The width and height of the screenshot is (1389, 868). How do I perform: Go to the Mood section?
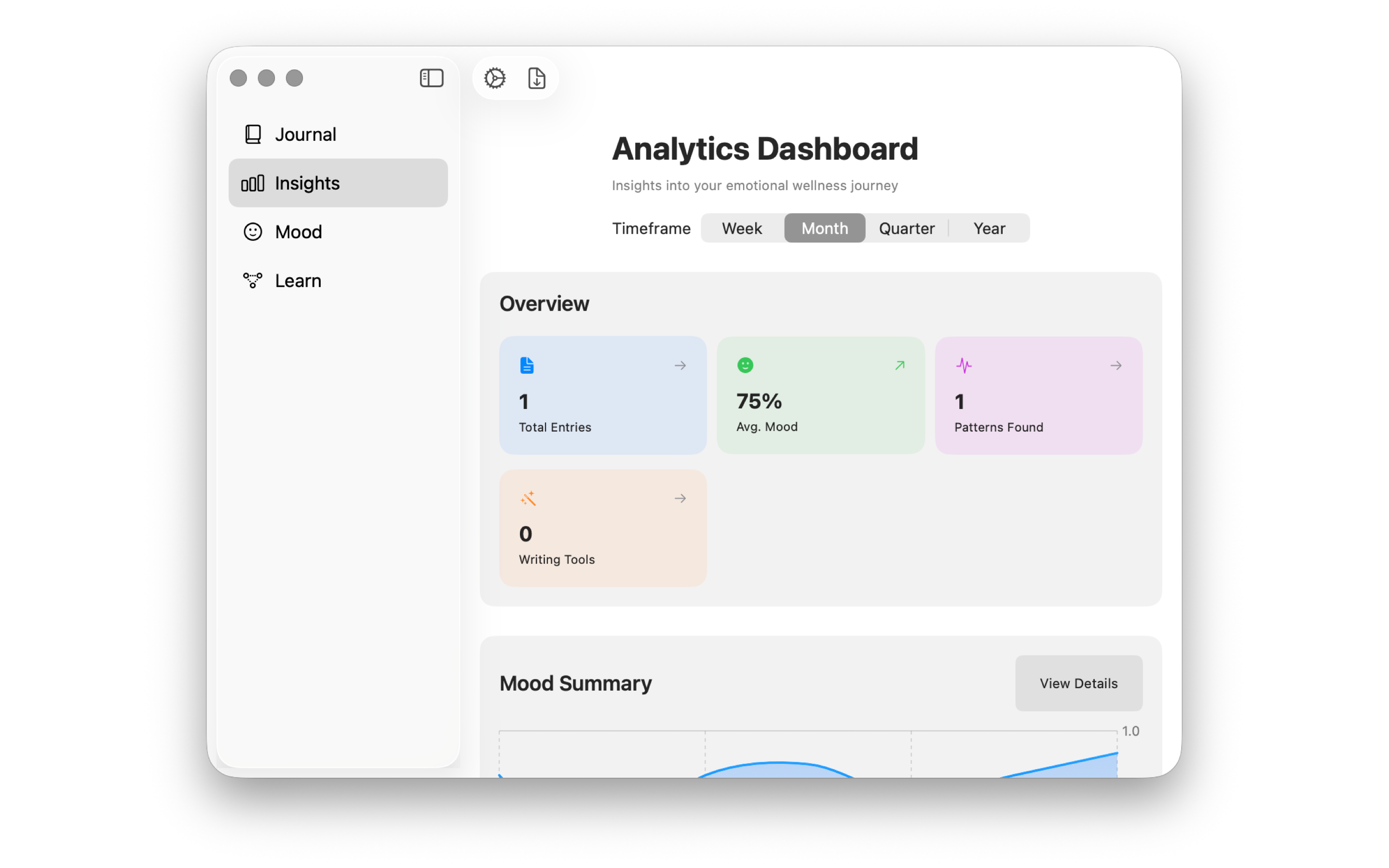[x=338, y=232]
